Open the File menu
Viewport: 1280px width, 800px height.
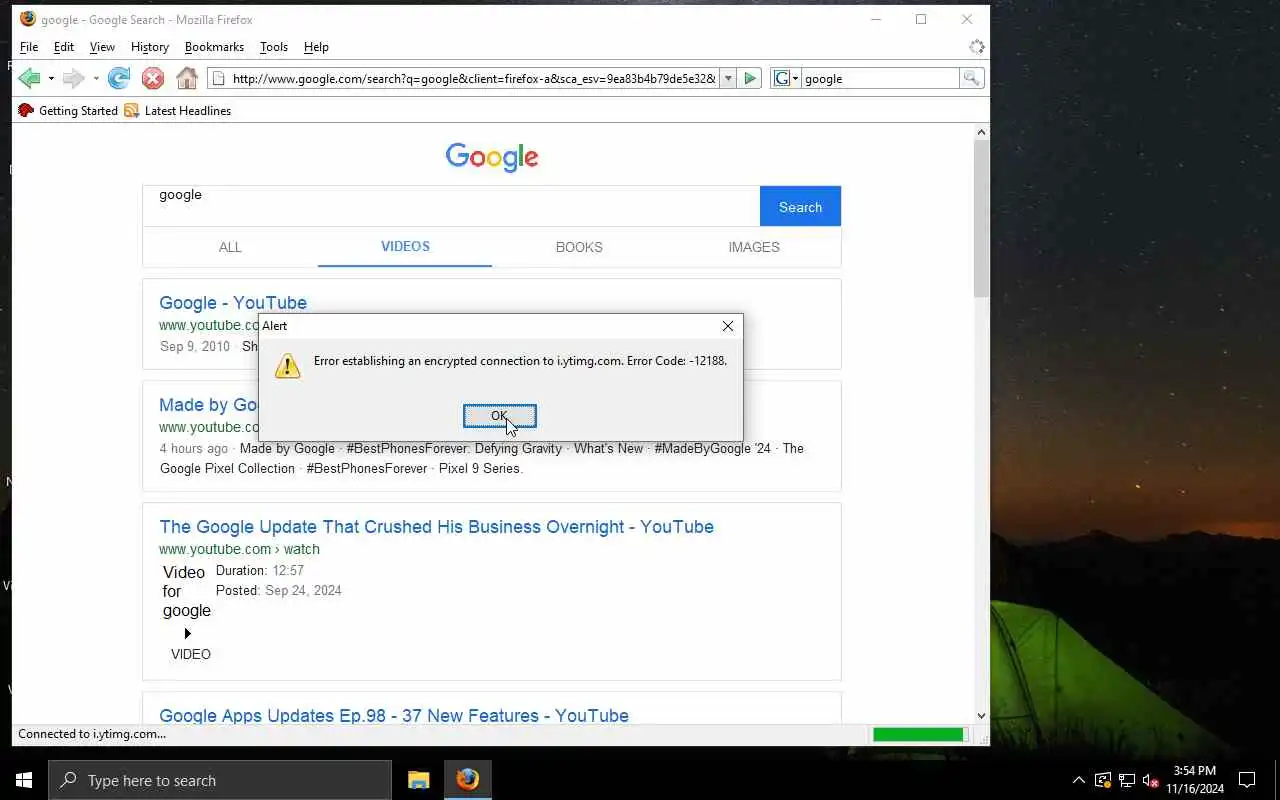(x=29, y=47)
